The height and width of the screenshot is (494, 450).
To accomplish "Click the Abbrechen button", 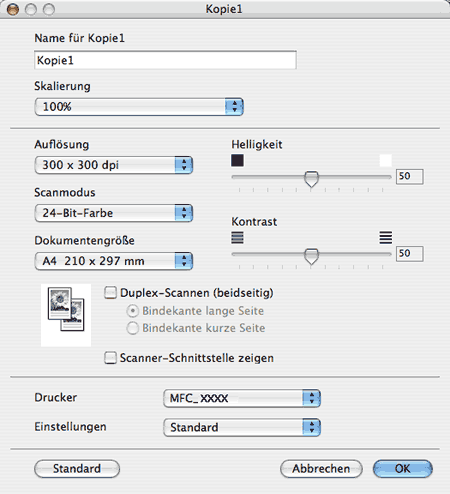I will pos(321,469).
